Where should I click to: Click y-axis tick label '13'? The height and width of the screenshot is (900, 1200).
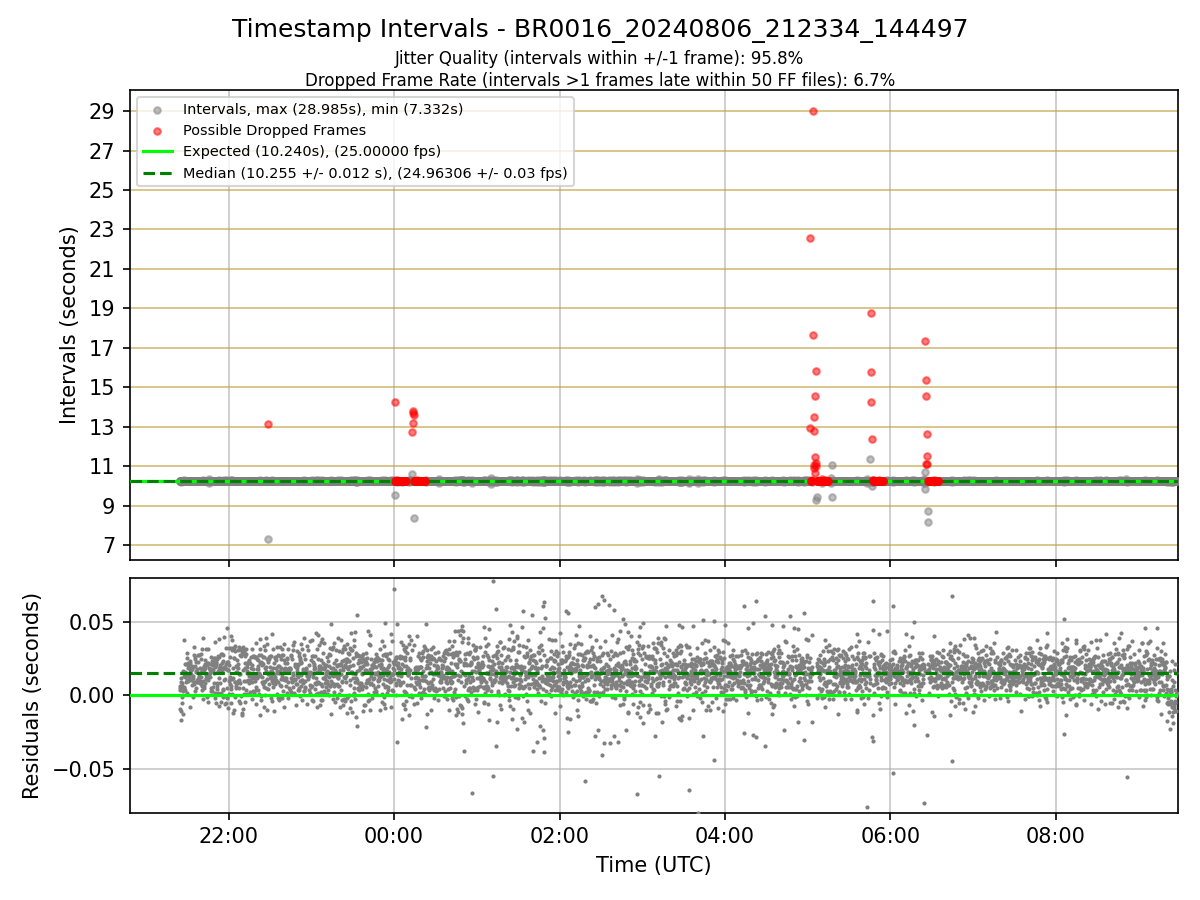tap(103, 427)
